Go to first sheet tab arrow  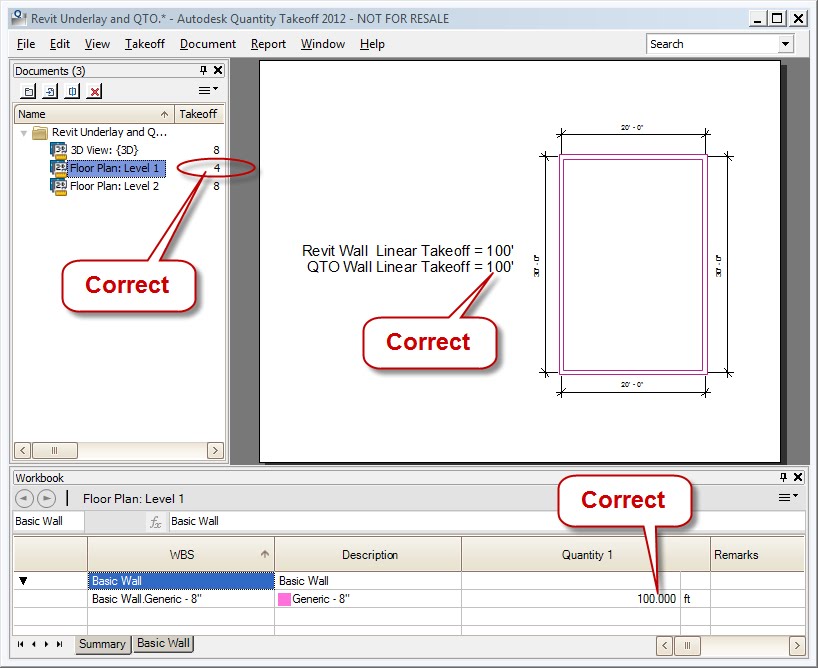pos(20,644)
